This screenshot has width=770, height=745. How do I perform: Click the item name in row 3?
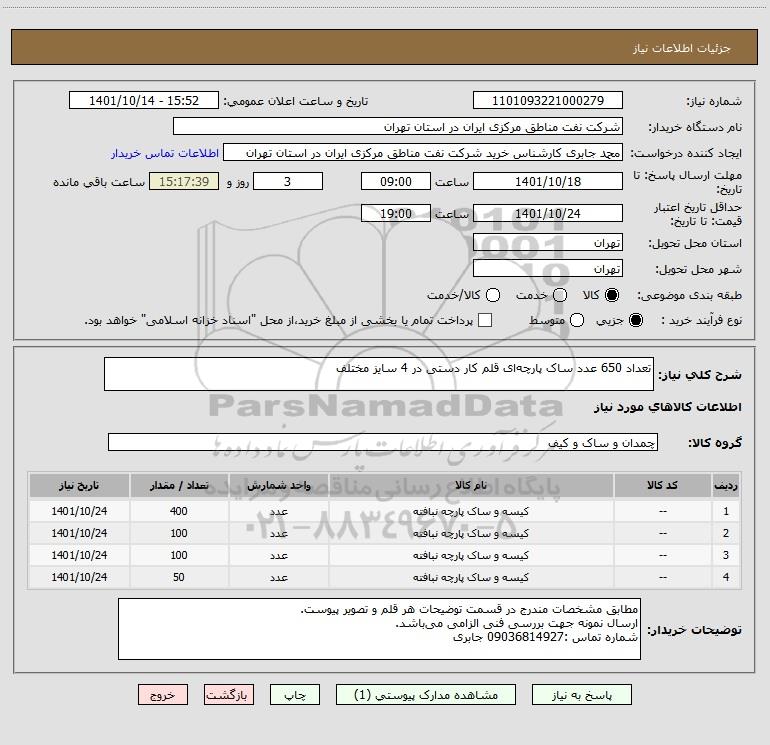click(x=470, y=555)
